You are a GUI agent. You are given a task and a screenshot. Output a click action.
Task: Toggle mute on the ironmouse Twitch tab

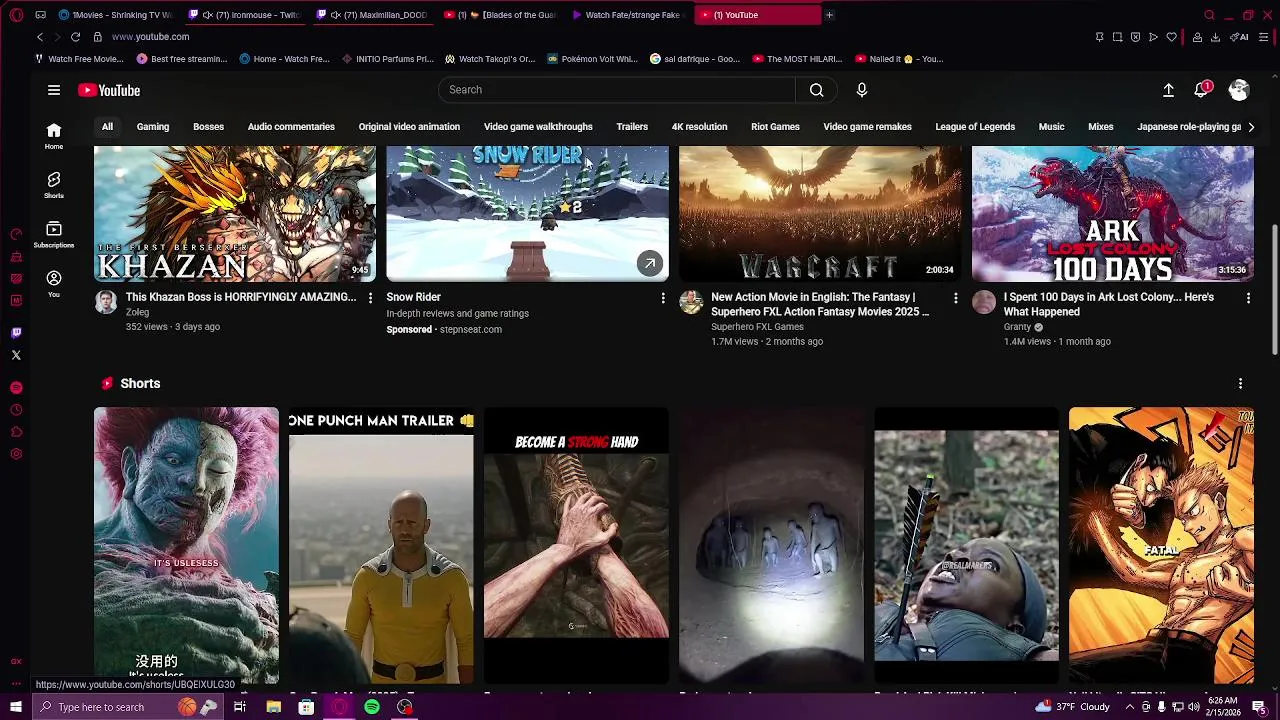[207, 15]
